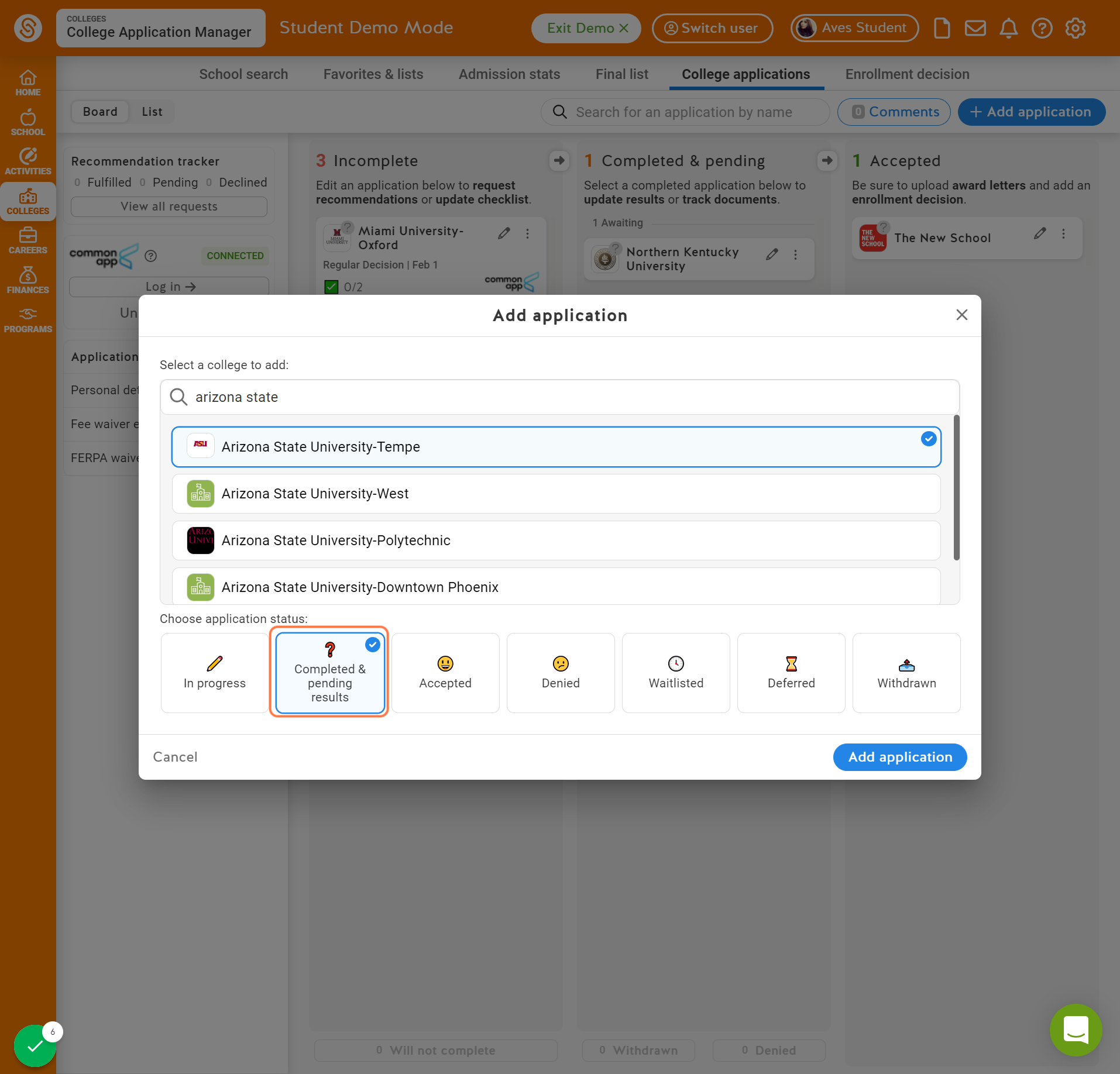The width and height of the screenshot is (1120, 1074).
Task: Switch to List view
Action: click(x=152, y=112)
